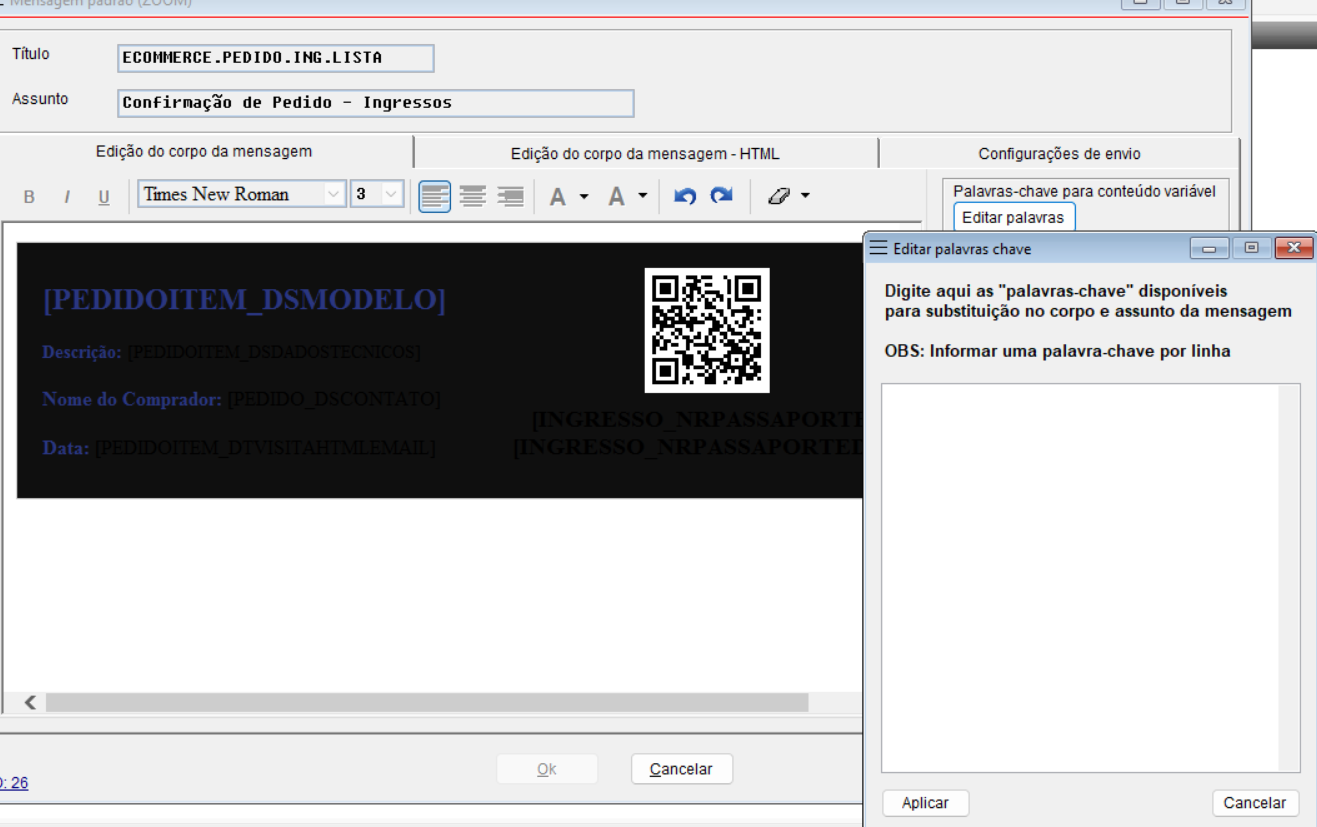Align text to the right
This screenshot has height=827, width=1317.
click(x=510, y=196)
